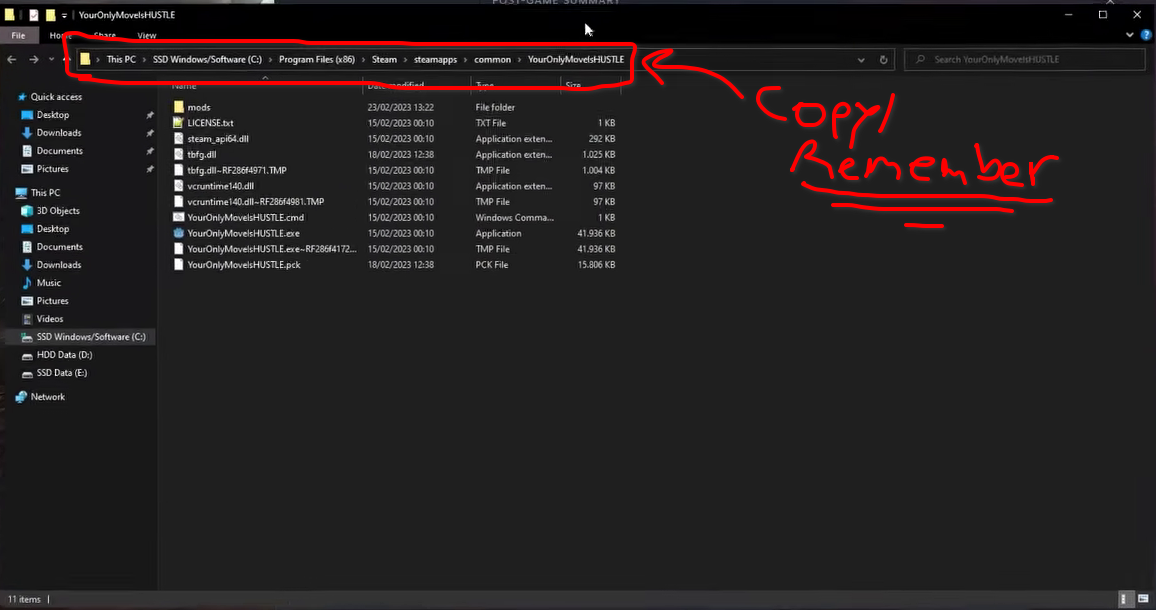Click the refresh icon beside address bar
Screen dimensions: 1156x610
point(883,60)
